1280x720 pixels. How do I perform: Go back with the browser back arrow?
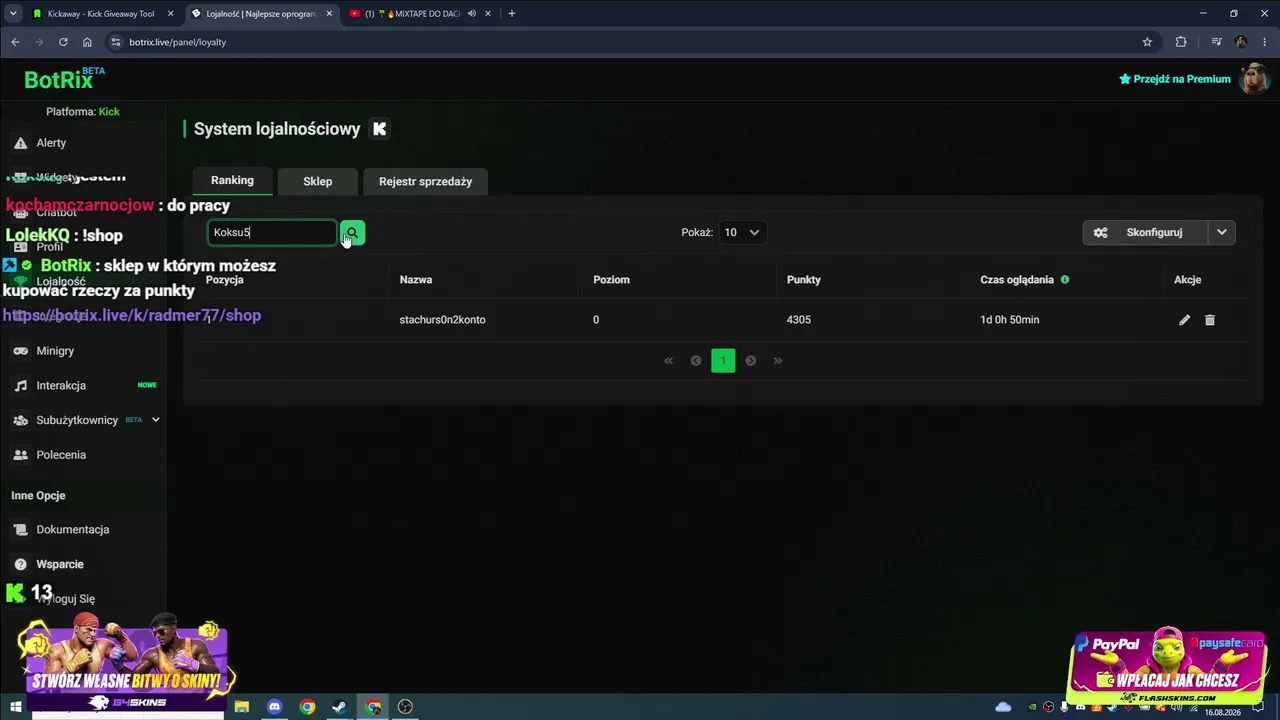15,42
